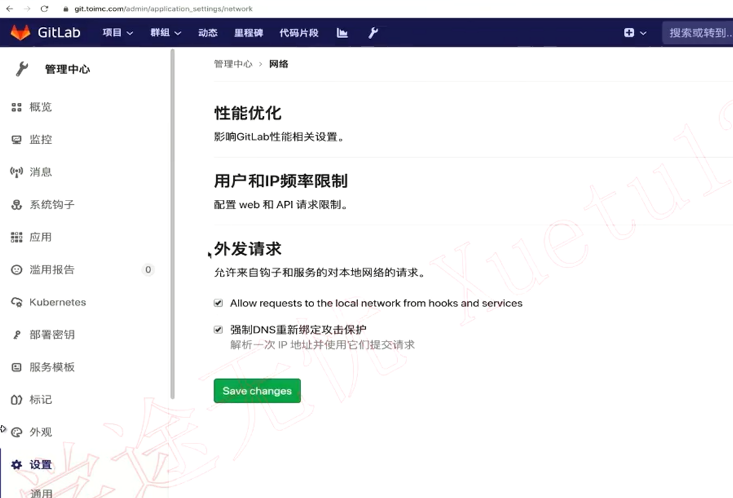The image size is (733, 498).
Task: Open 动态 activity in navbar
Action: pos(208,33)
